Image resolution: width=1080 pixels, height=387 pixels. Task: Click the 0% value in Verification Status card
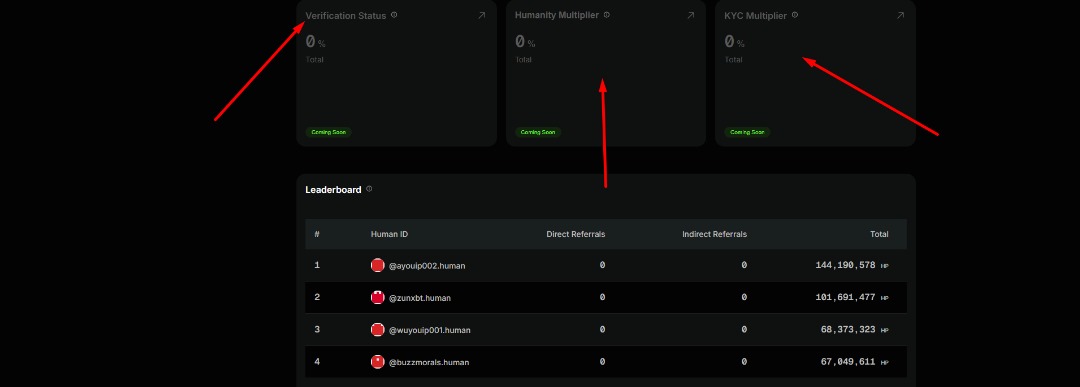pos(315,42)
